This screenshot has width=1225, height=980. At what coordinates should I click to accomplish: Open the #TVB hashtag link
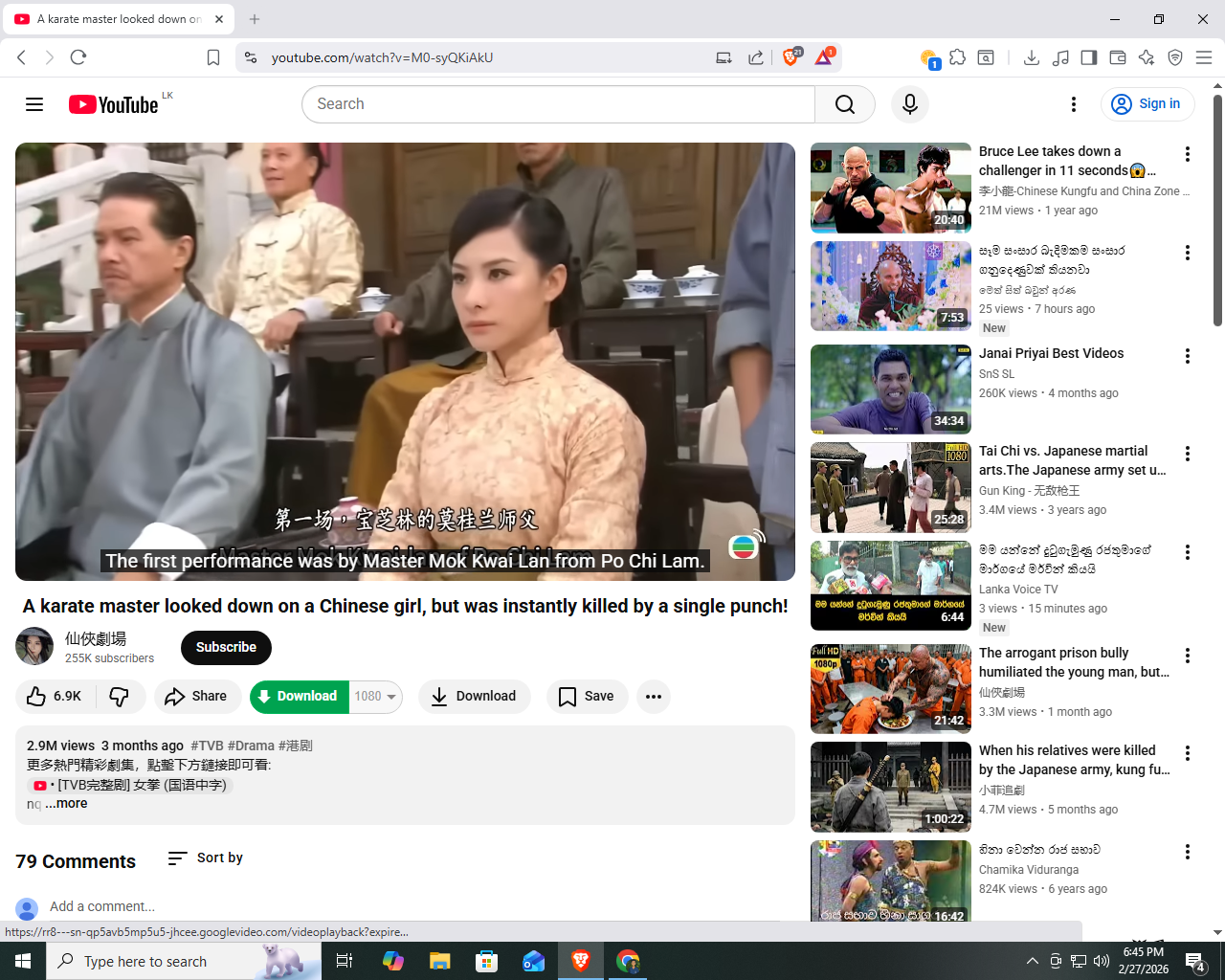[207, 746]
